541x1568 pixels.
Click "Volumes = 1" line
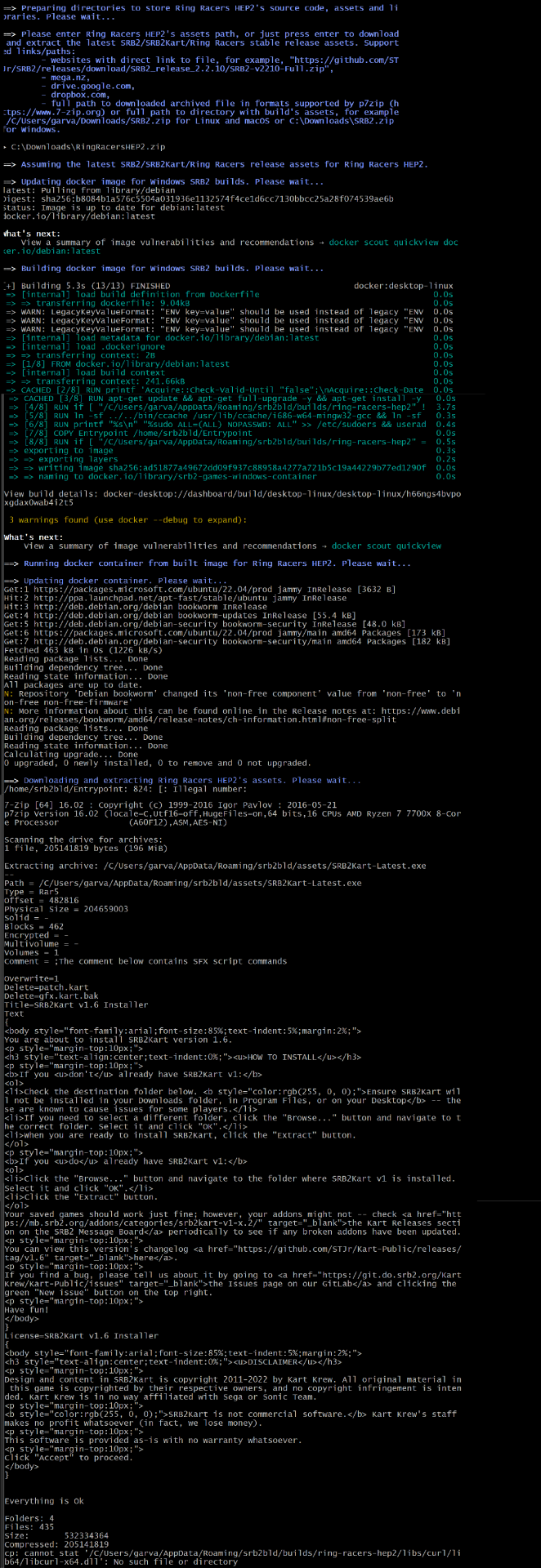[31, 952]
